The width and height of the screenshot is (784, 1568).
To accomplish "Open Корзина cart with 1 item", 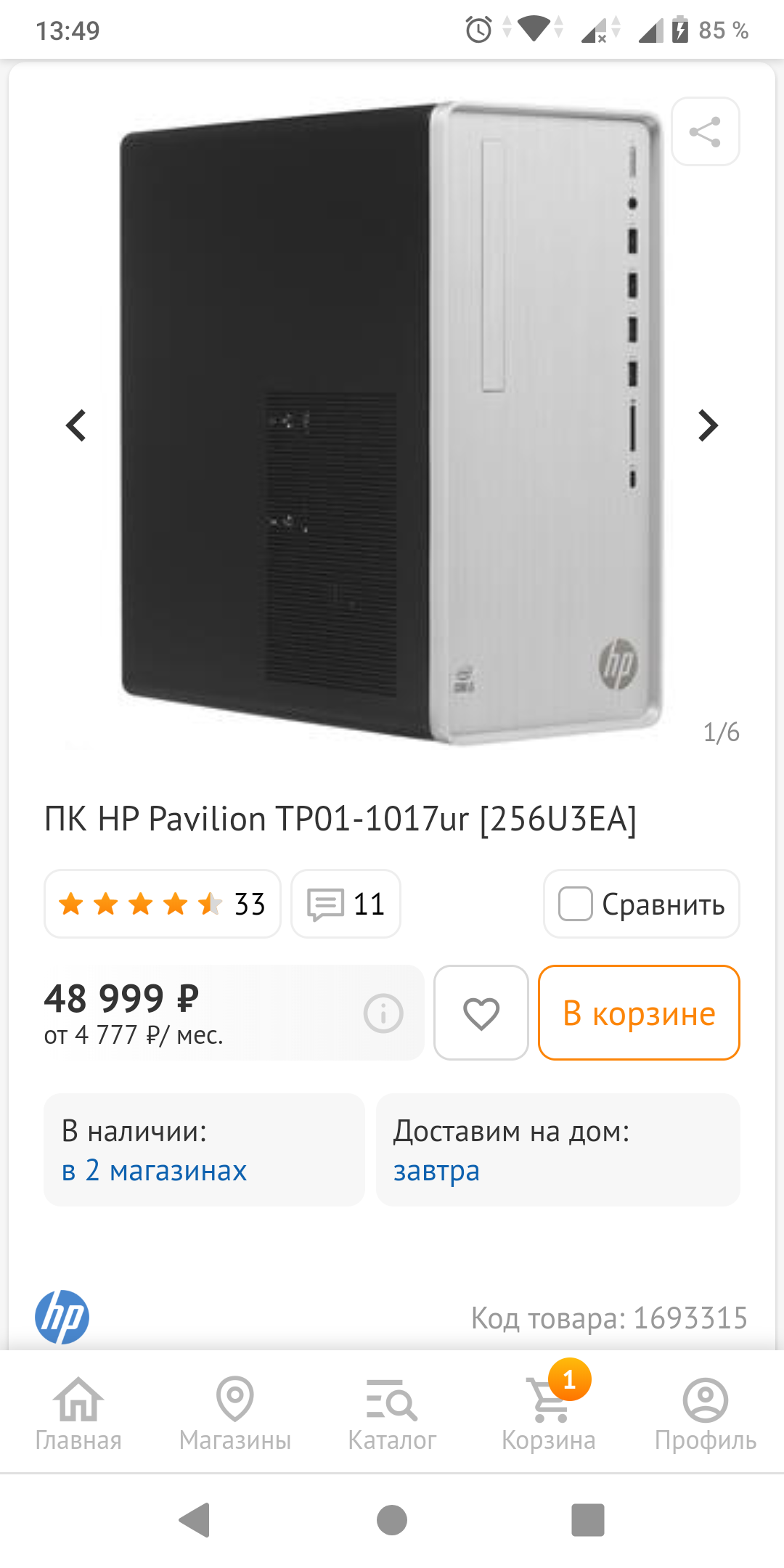I will 549,1413.
